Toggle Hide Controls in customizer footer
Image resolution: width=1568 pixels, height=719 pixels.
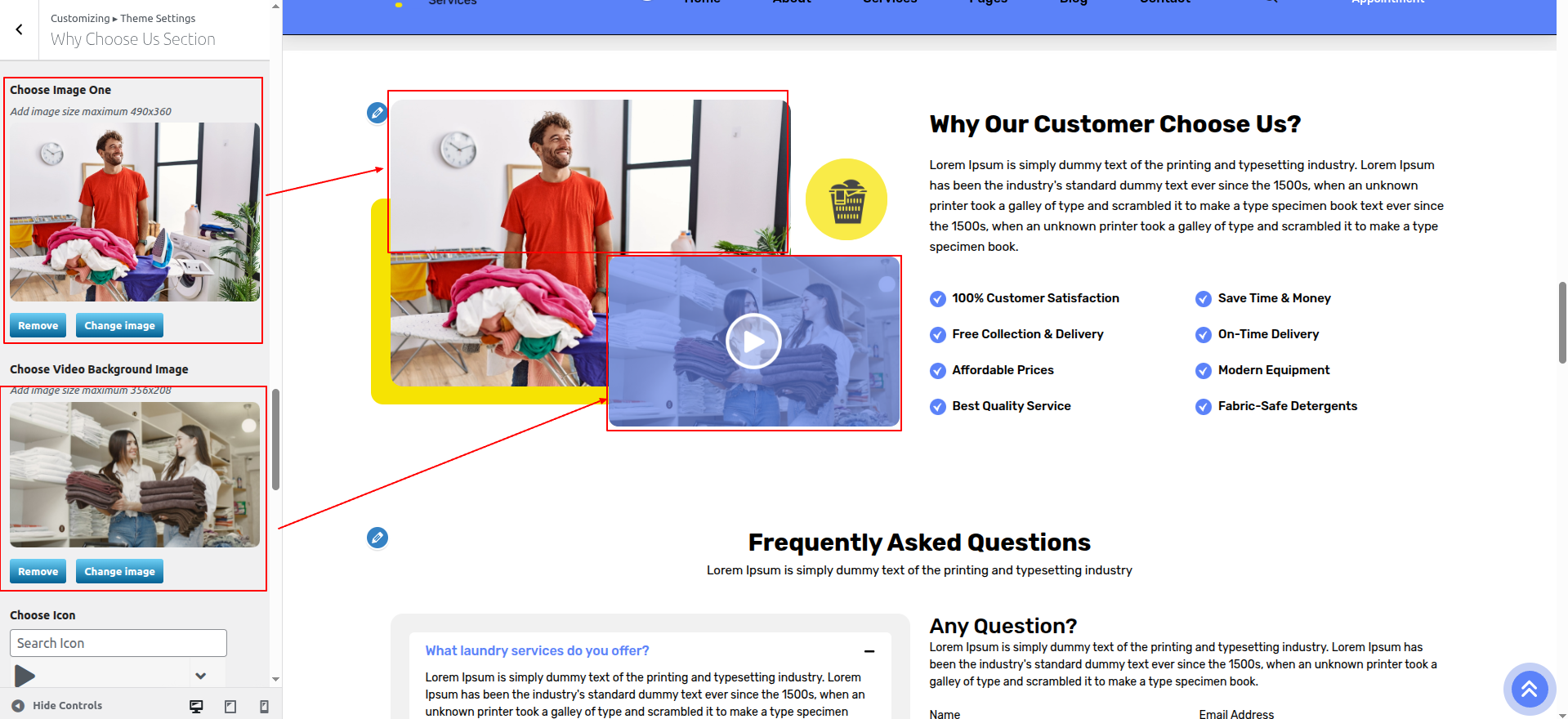(x=56, y=706)
